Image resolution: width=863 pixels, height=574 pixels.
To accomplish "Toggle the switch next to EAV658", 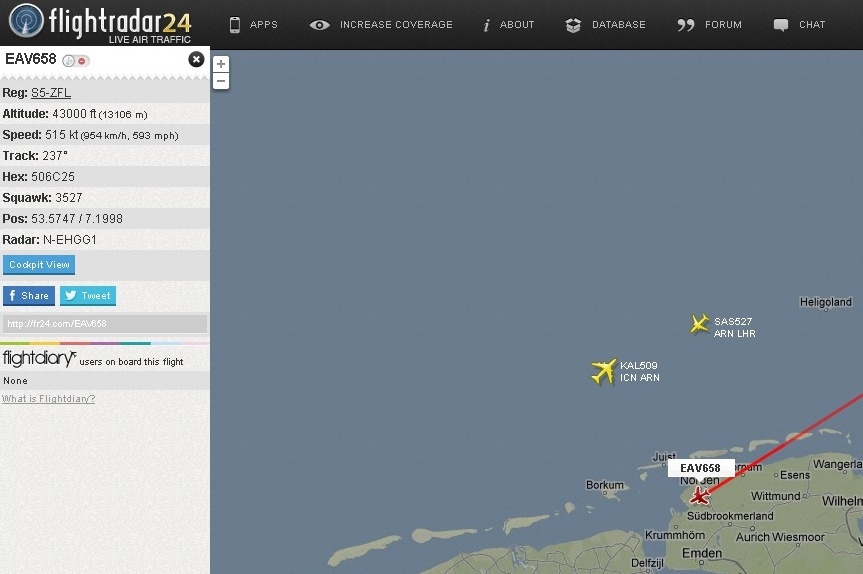I will 75,61.
